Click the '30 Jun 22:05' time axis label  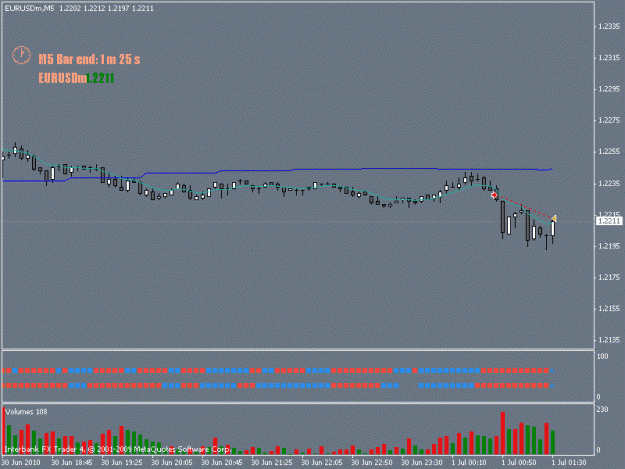tap(322, 462)
